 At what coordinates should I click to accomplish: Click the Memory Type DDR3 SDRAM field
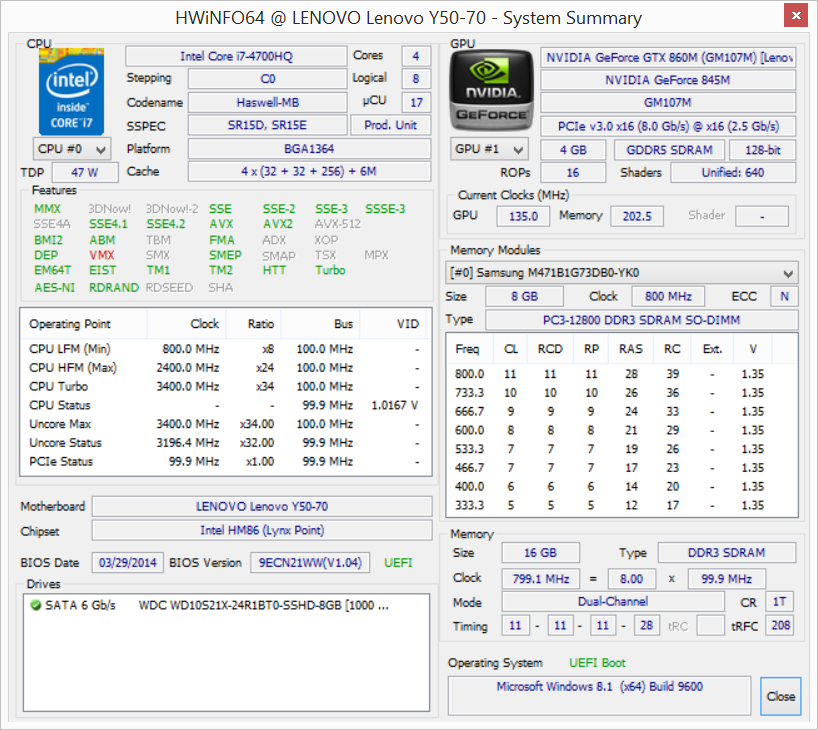(727, 553)
